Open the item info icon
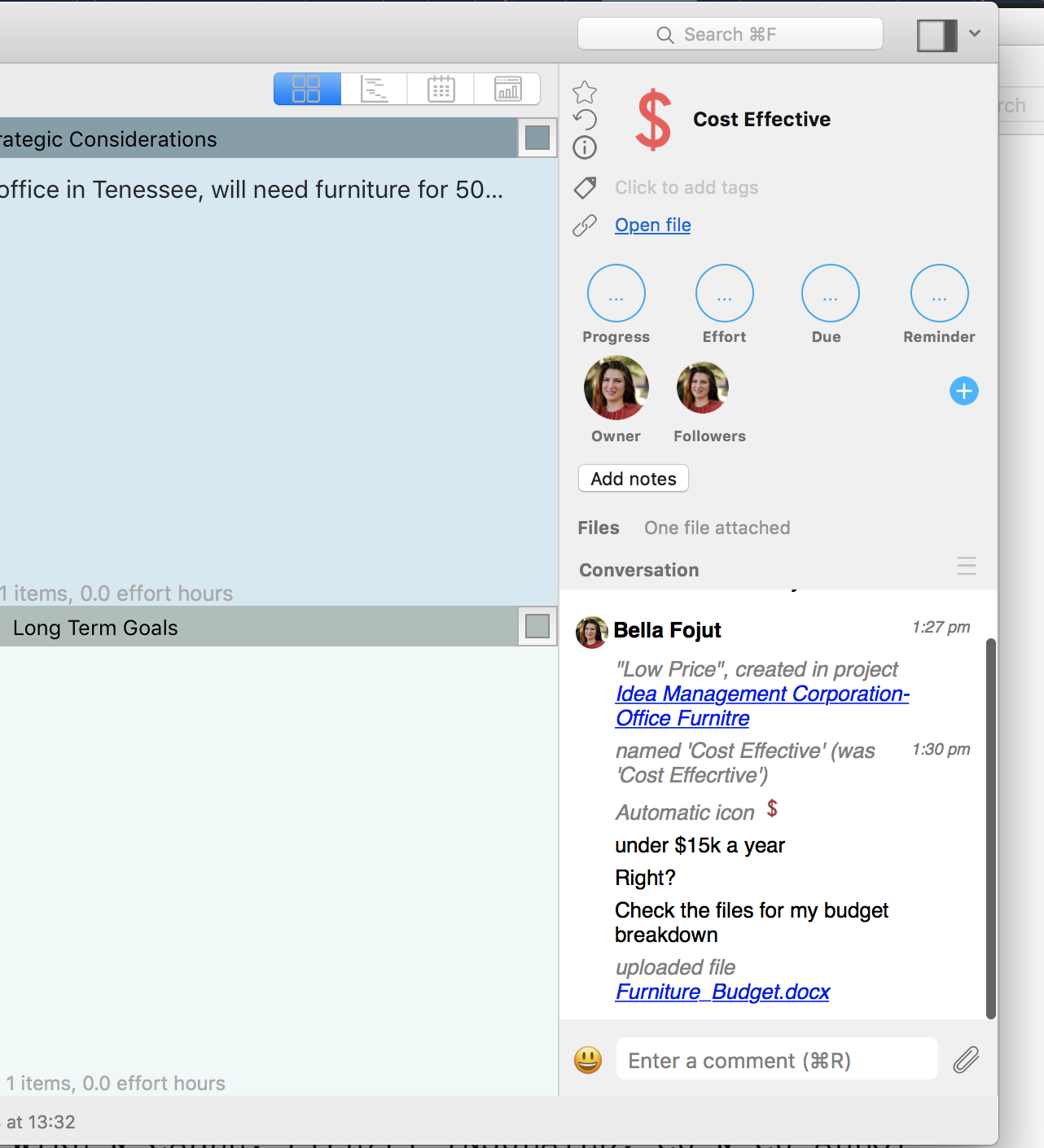 585,147
